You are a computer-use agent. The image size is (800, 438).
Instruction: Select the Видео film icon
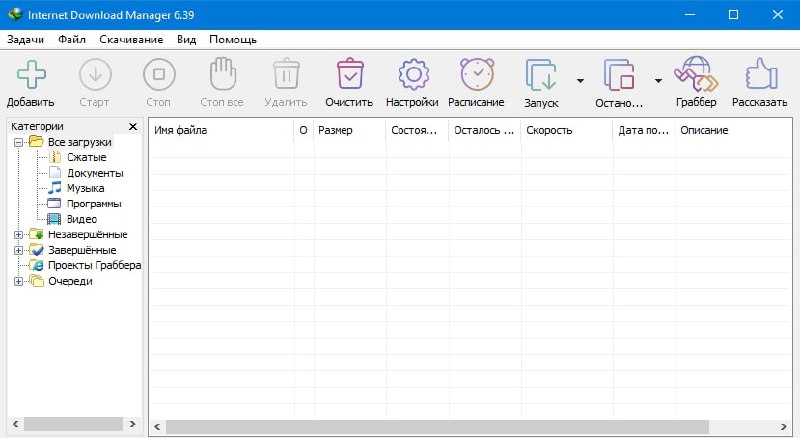click(54, 219)
